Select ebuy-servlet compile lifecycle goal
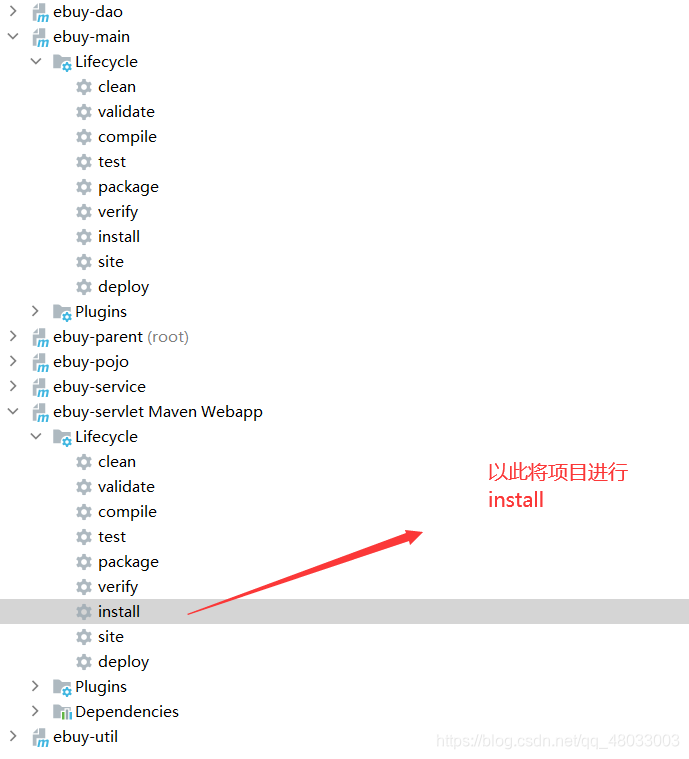The width and height of the screenshot is (689, 759). point(127,512)
